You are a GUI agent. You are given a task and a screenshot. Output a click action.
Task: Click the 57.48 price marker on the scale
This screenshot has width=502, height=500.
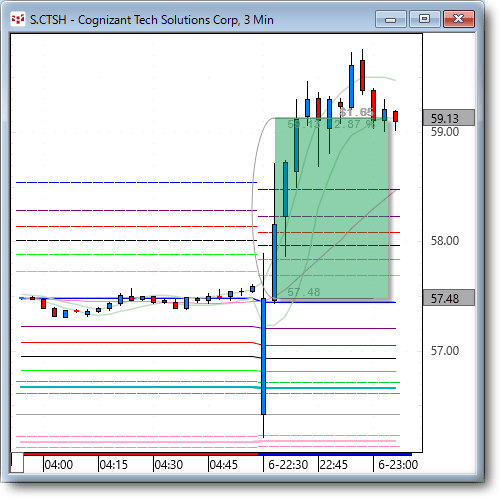448,298
